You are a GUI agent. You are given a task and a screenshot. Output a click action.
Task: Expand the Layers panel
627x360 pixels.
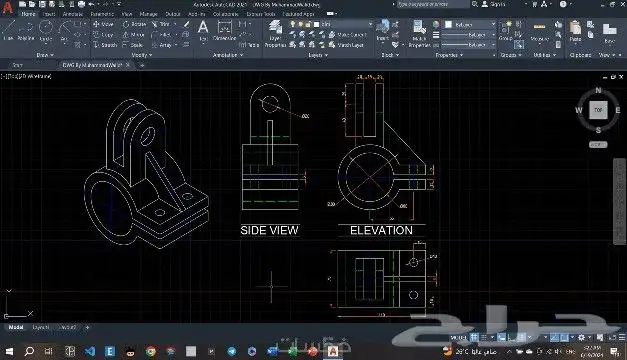(x=318, y=55)
